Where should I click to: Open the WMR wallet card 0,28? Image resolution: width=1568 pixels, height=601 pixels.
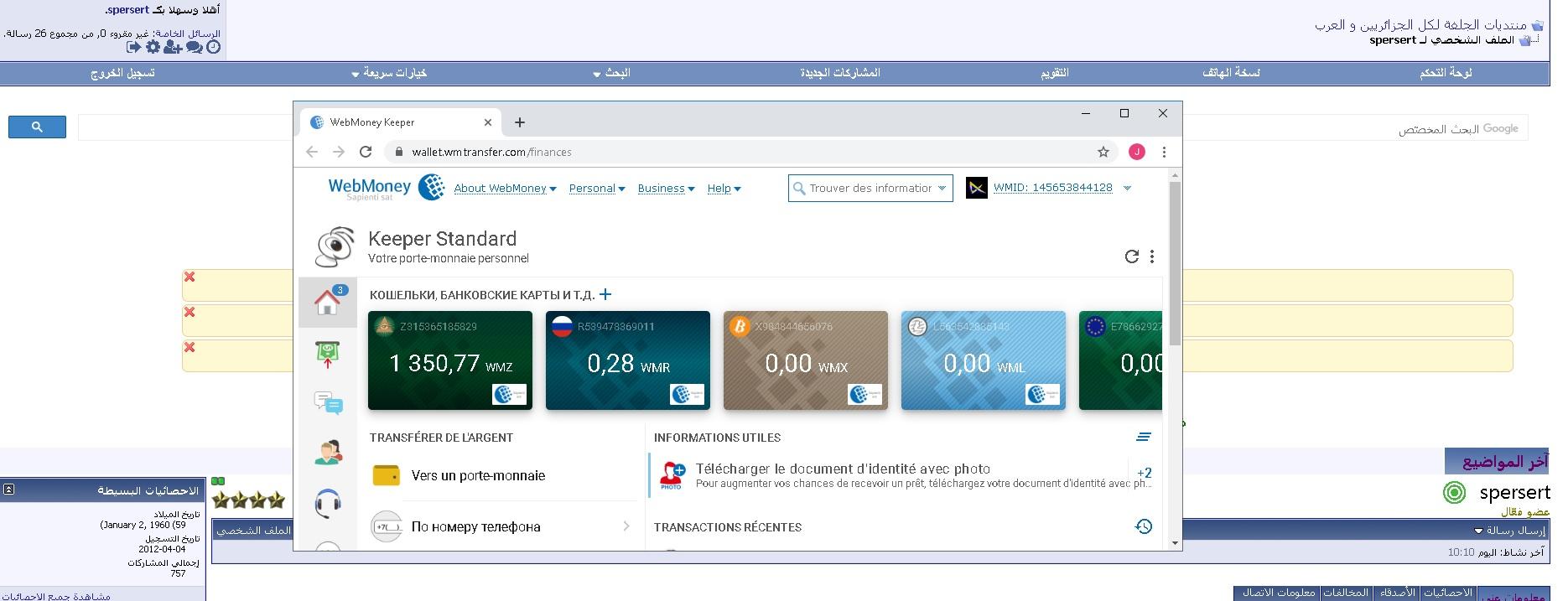click(628, 360)
